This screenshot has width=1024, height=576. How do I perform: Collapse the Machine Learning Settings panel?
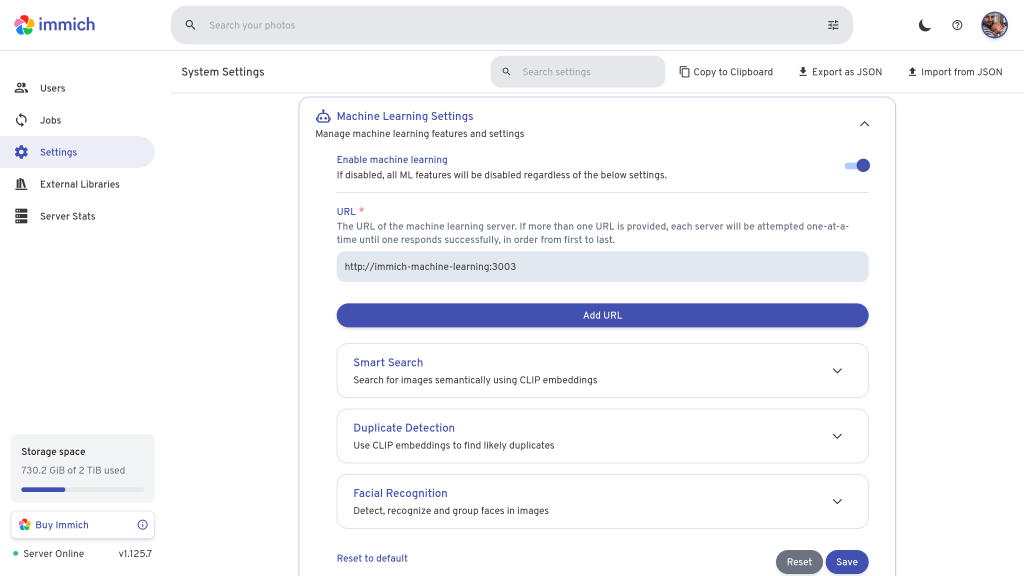click(864, 124)
